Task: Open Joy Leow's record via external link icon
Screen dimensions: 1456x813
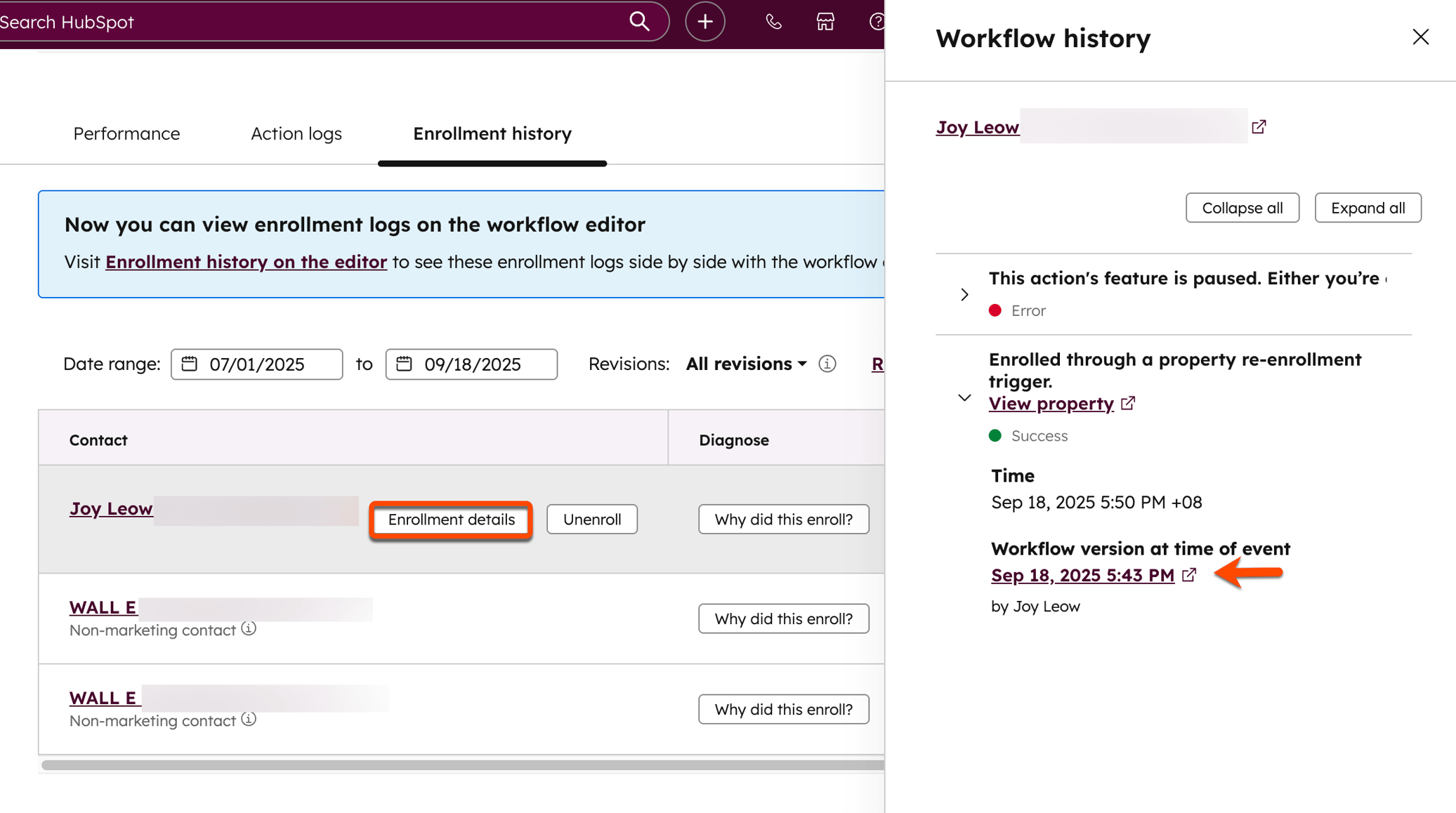Action: click(x=1258, y=126)
